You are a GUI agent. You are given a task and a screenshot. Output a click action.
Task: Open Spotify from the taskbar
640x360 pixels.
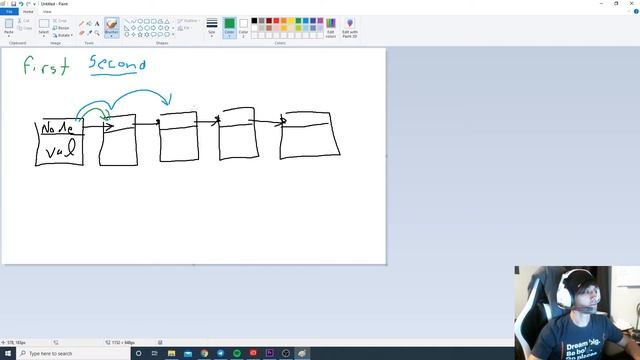237,353
